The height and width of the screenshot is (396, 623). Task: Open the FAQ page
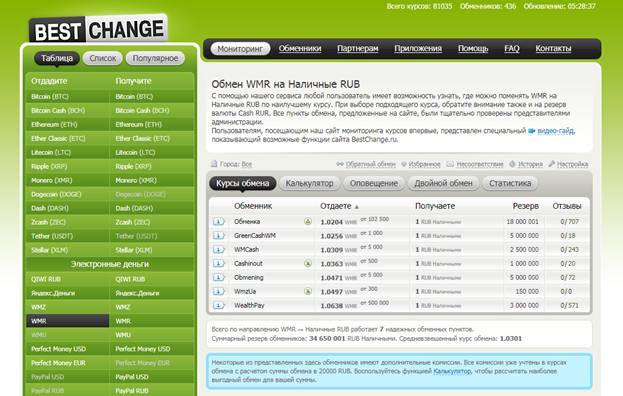pyautogui.click(x=512, y=48)
